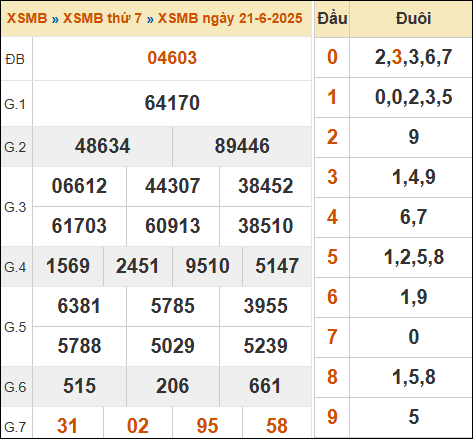
Task: Click the G.2 number 48634
Action: coord(102,146)
